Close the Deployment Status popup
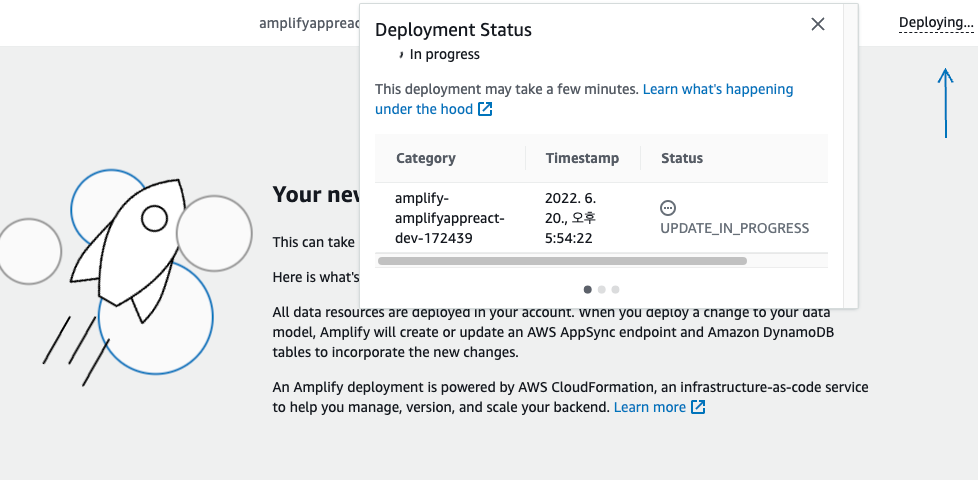The width and height of the screenshot is (978, 480). point(818,24)
